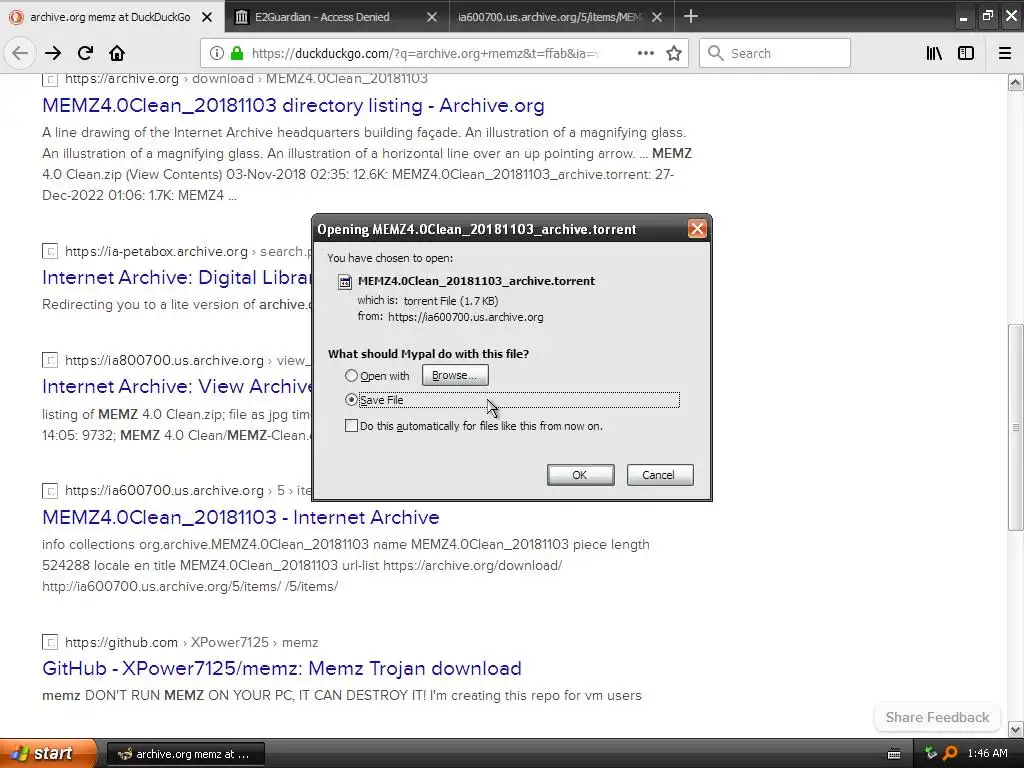This screenshot has width=1024, height=768.
Task: Click favicon beside ia800700.us.archive.org result
Action: (x=50, y=360)
